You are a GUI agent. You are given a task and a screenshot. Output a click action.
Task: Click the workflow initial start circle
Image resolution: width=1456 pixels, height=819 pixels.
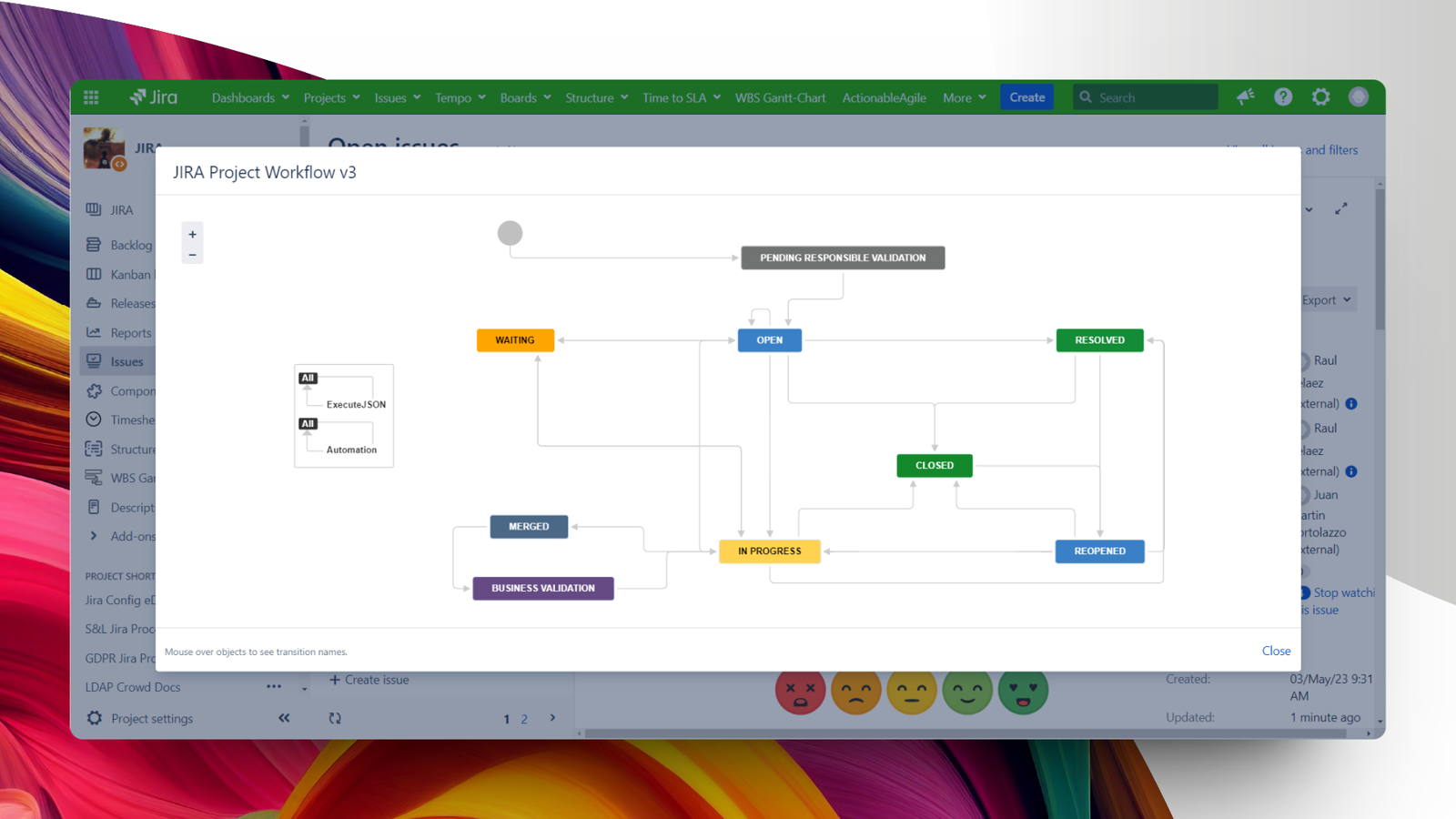510,233
